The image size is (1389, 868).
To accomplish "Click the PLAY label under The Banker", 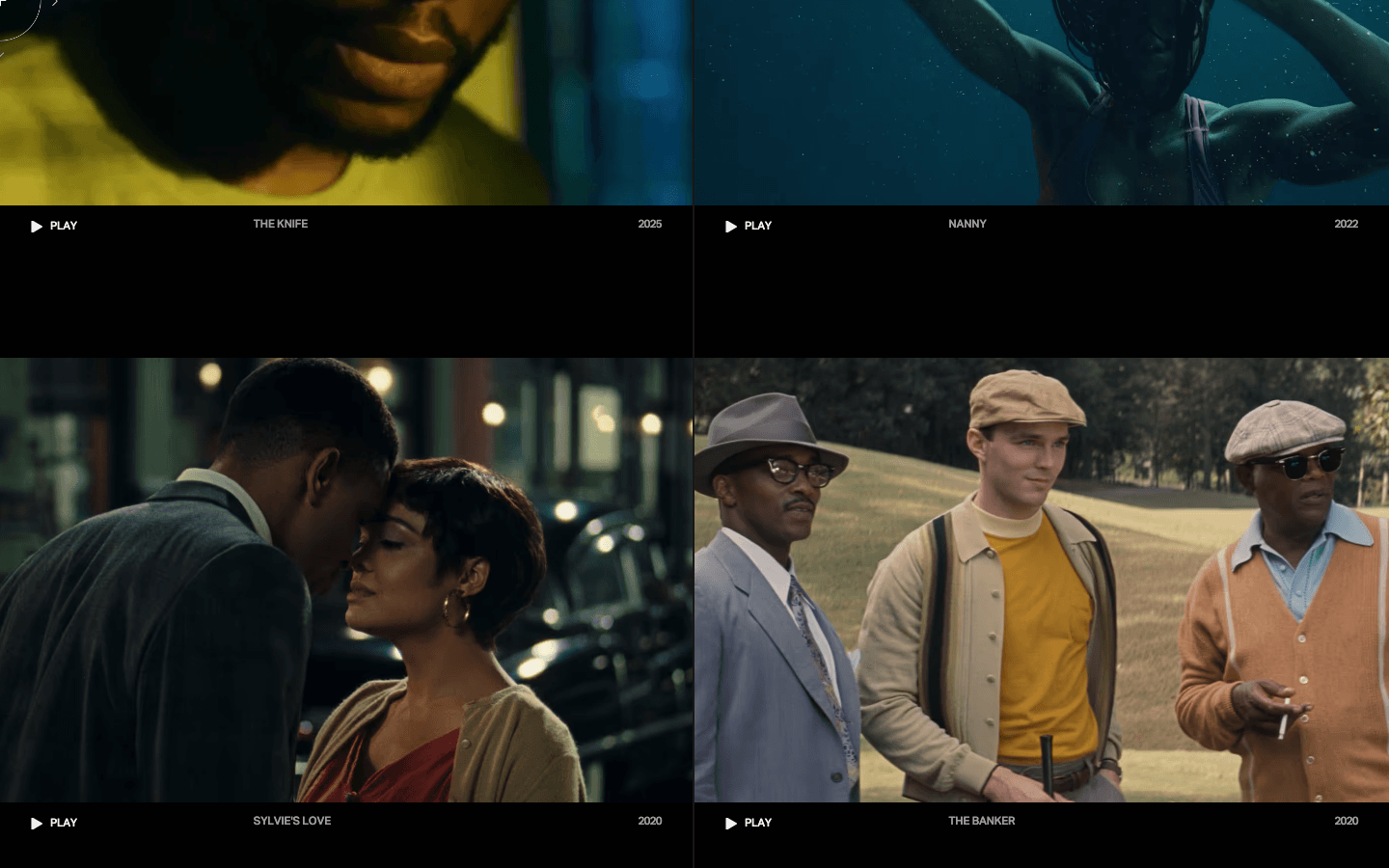I will pyautogui.click(x=758, y=823).
